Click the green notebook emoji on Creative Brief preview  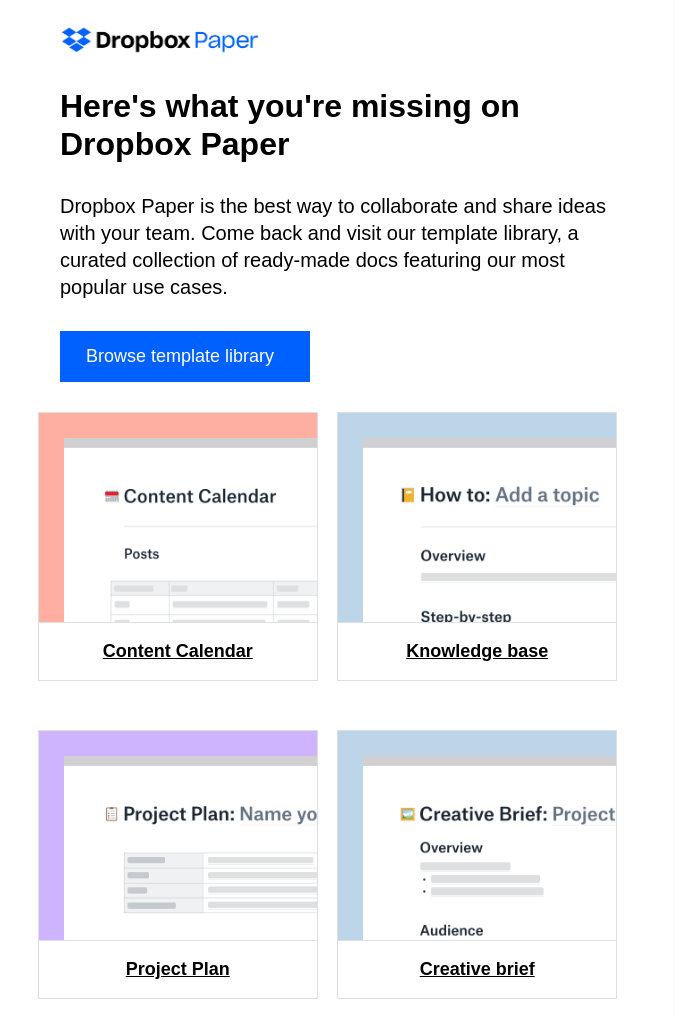[408, 813]
